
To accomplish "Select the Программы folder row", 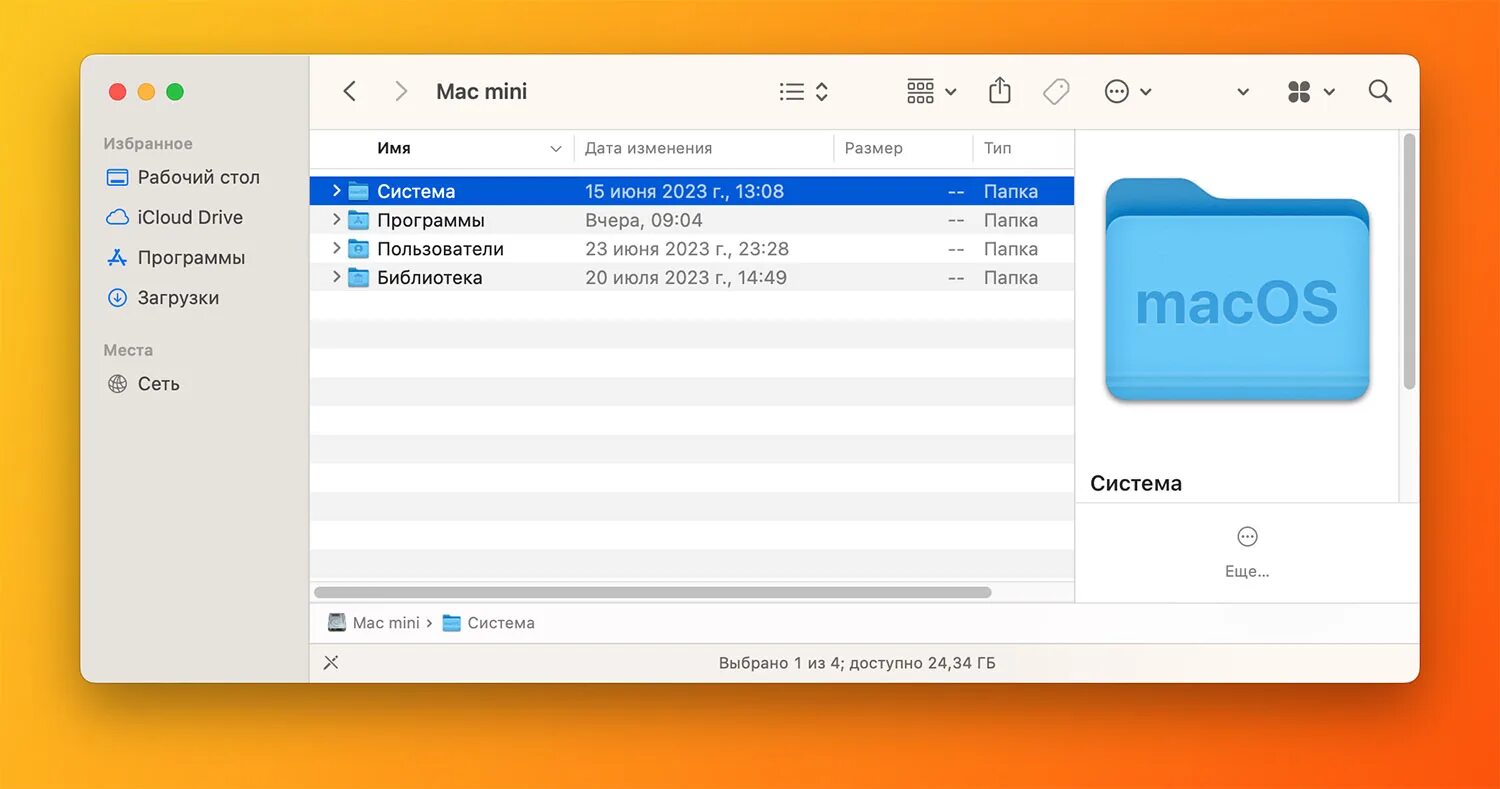I will pos(692,220).
